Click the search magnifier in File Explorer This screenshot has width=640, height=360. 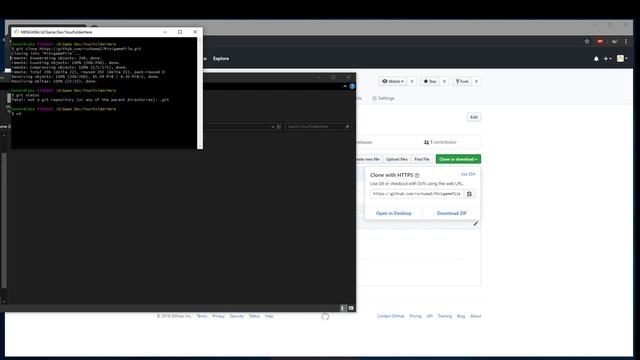click(x=347, y=127)
